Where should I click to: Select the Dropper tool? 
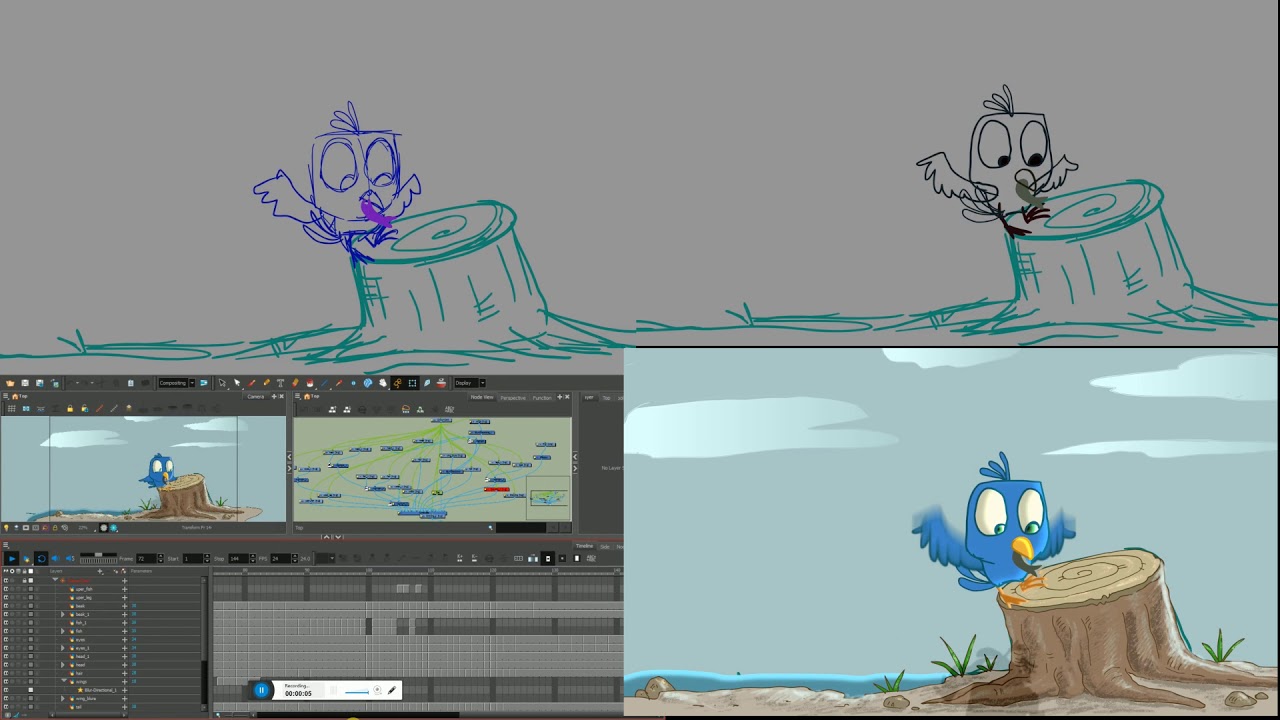click(x=339, y=383)
